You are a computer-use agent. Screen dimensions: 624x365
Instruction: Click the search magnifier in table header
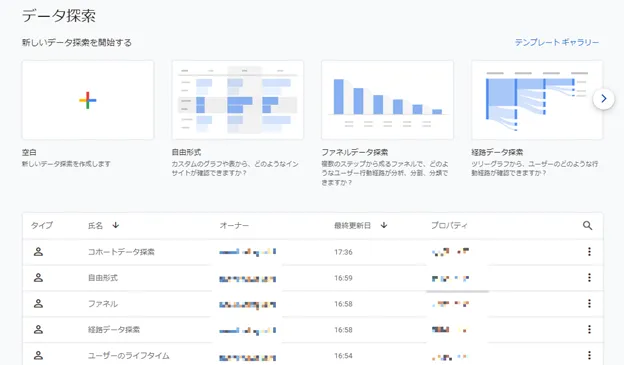click(x=587, y=226)
